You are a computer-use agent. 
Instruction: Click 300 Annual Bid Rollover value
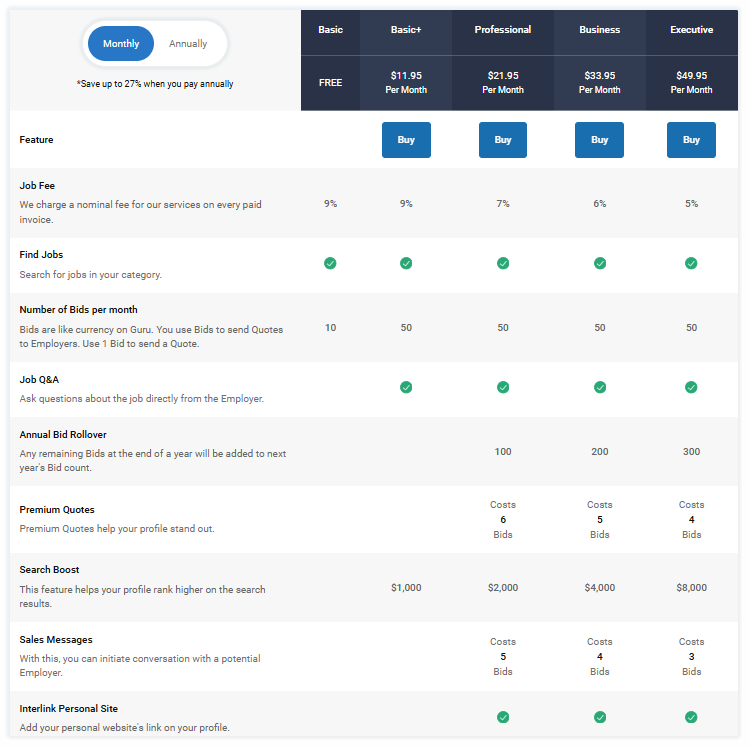click(x=691, y=452)
